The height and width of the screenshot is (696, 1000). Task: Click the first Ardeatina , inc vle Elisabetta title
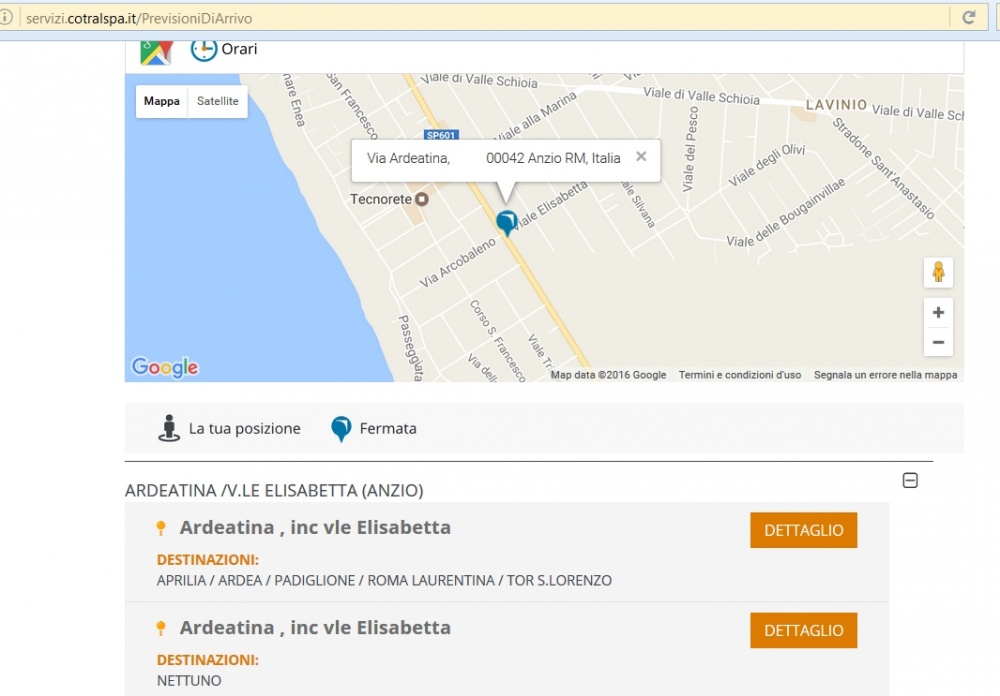tap(315, 528)
